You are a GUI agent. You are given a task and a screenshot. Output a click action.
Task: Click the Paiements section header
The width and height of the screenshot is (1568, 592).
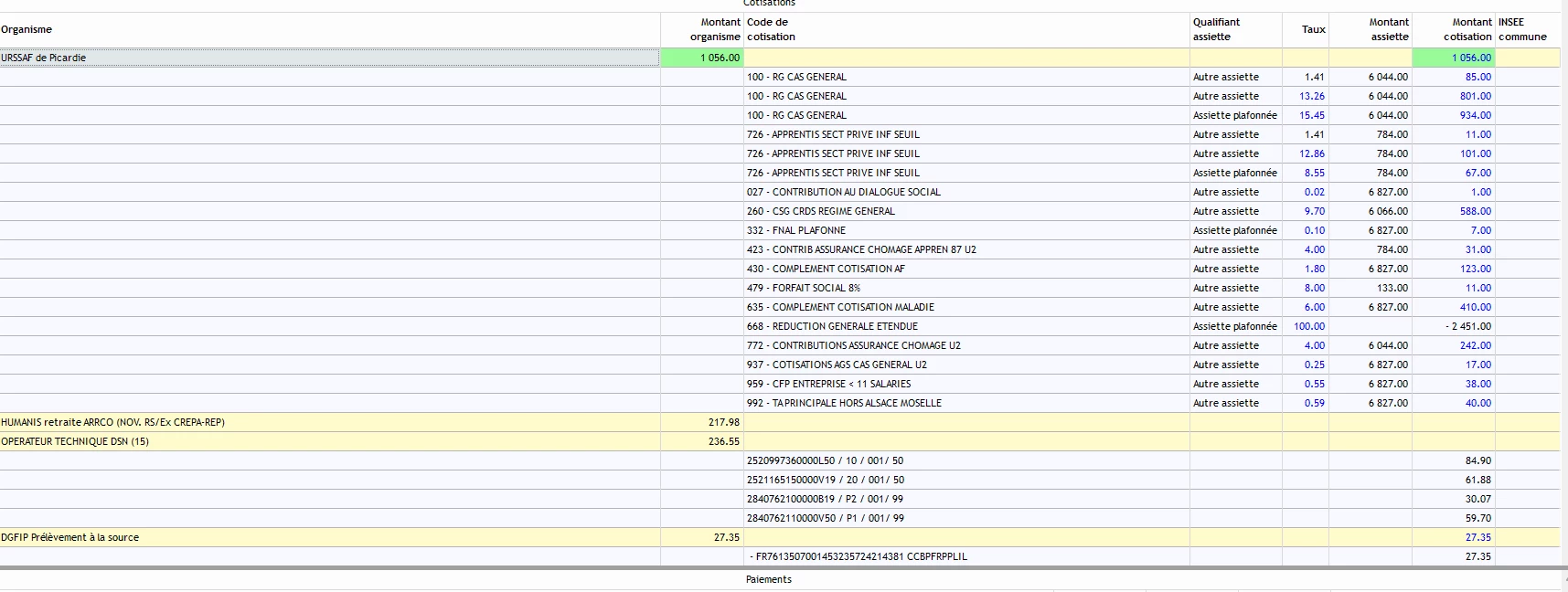point(769,579)
